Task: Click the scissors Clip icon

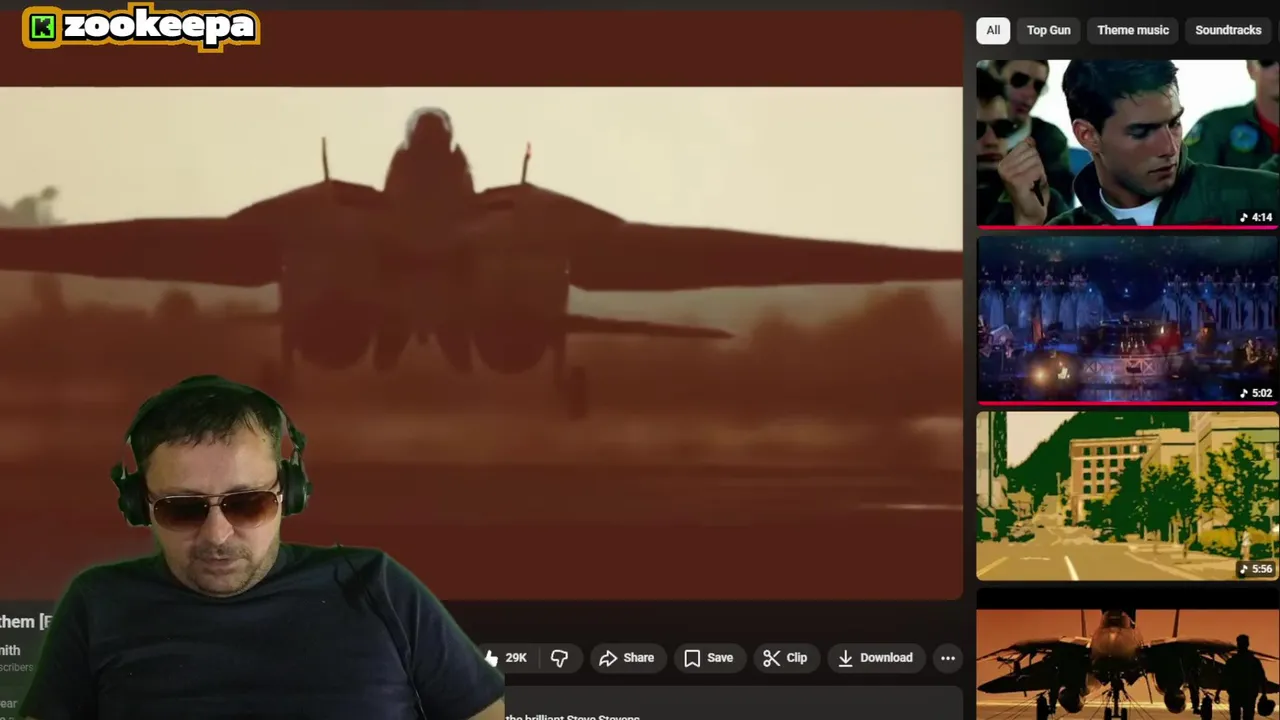Action: pyautogui.click(x=771, y=658)
